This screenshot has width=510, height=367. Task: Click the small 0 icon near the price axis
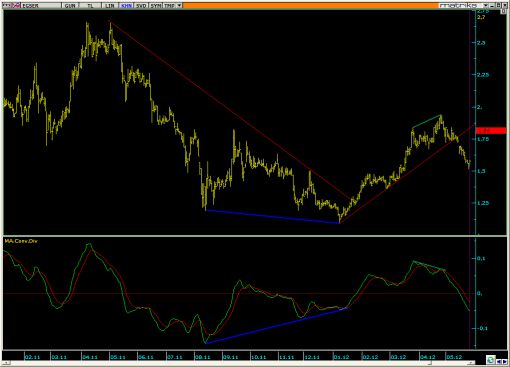click(x=503, y=11)
